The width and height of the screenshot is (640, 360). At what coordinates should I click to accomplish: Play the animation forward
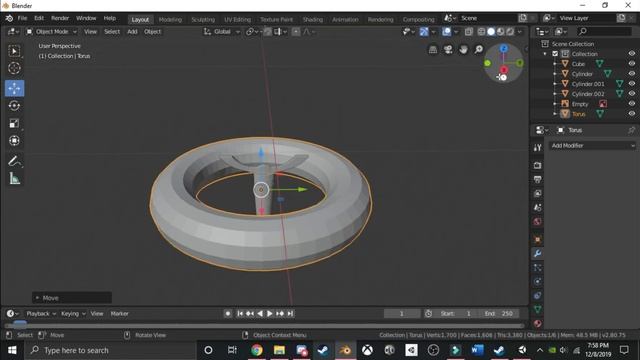(x=269, y=313)
